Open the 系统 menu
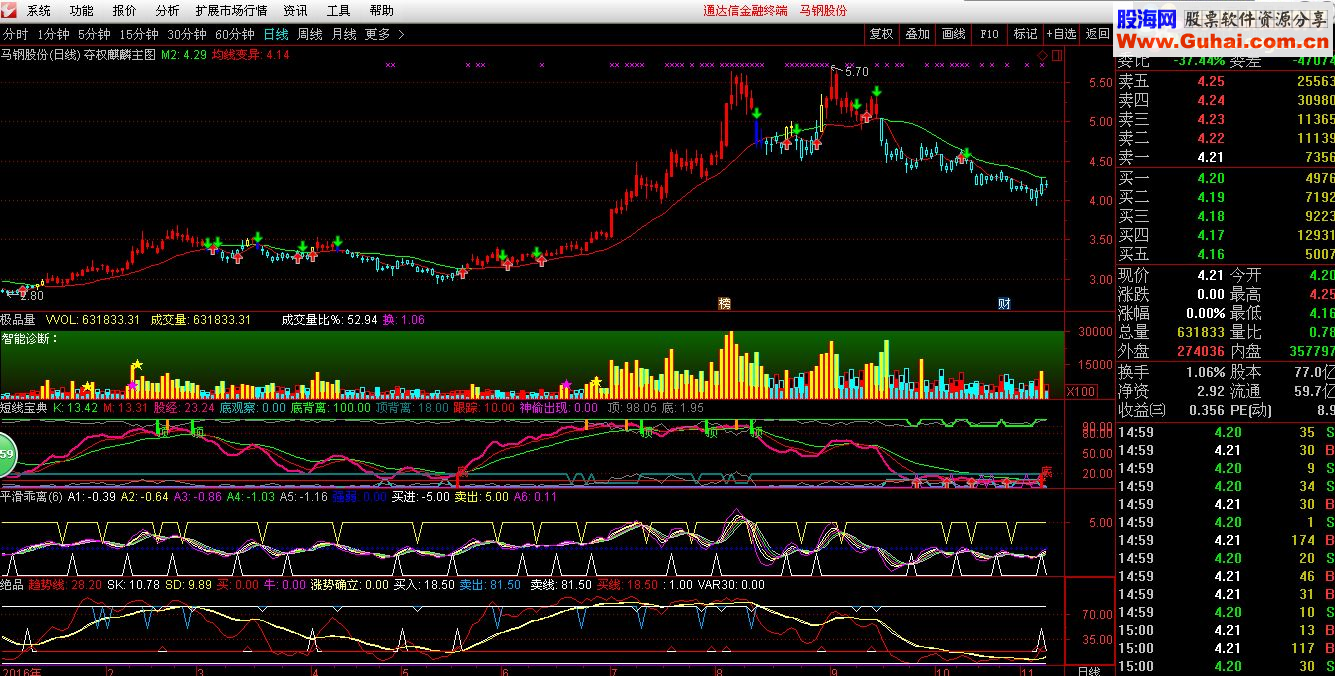Image resolution: width=1335 pixels, height=676 pixels. click(x=38, y=11)
